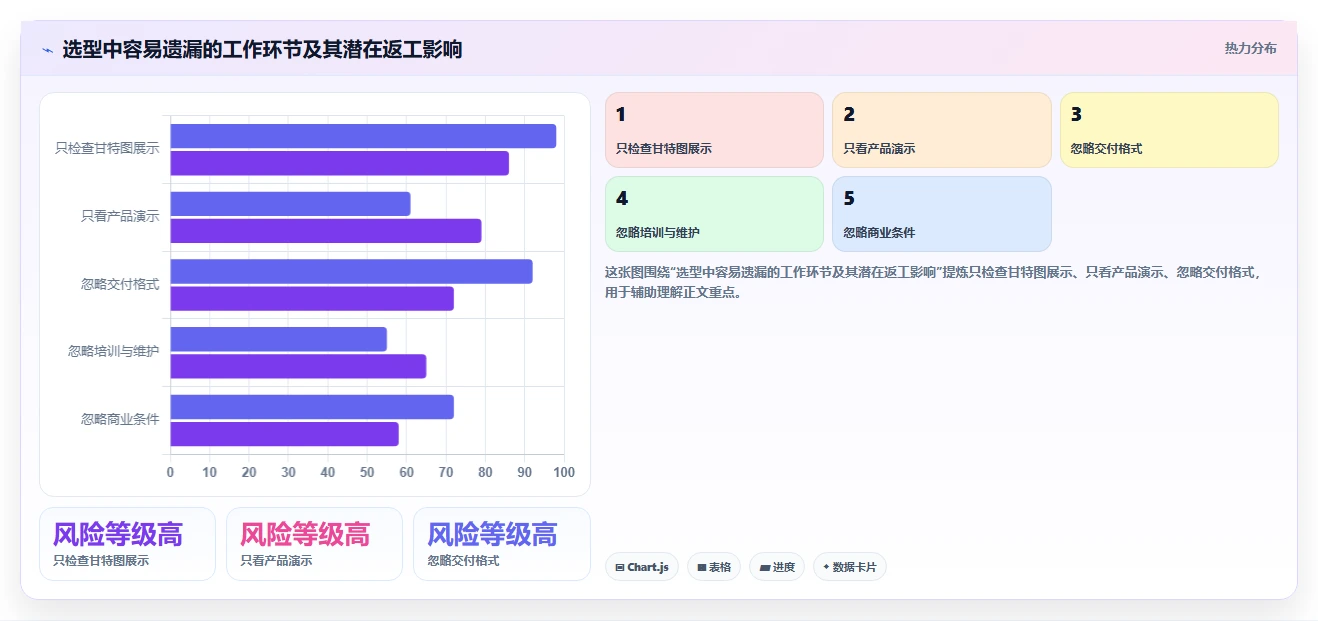
Task: Click the lower purple bar of 忽略商业条件
Action: 285,434
